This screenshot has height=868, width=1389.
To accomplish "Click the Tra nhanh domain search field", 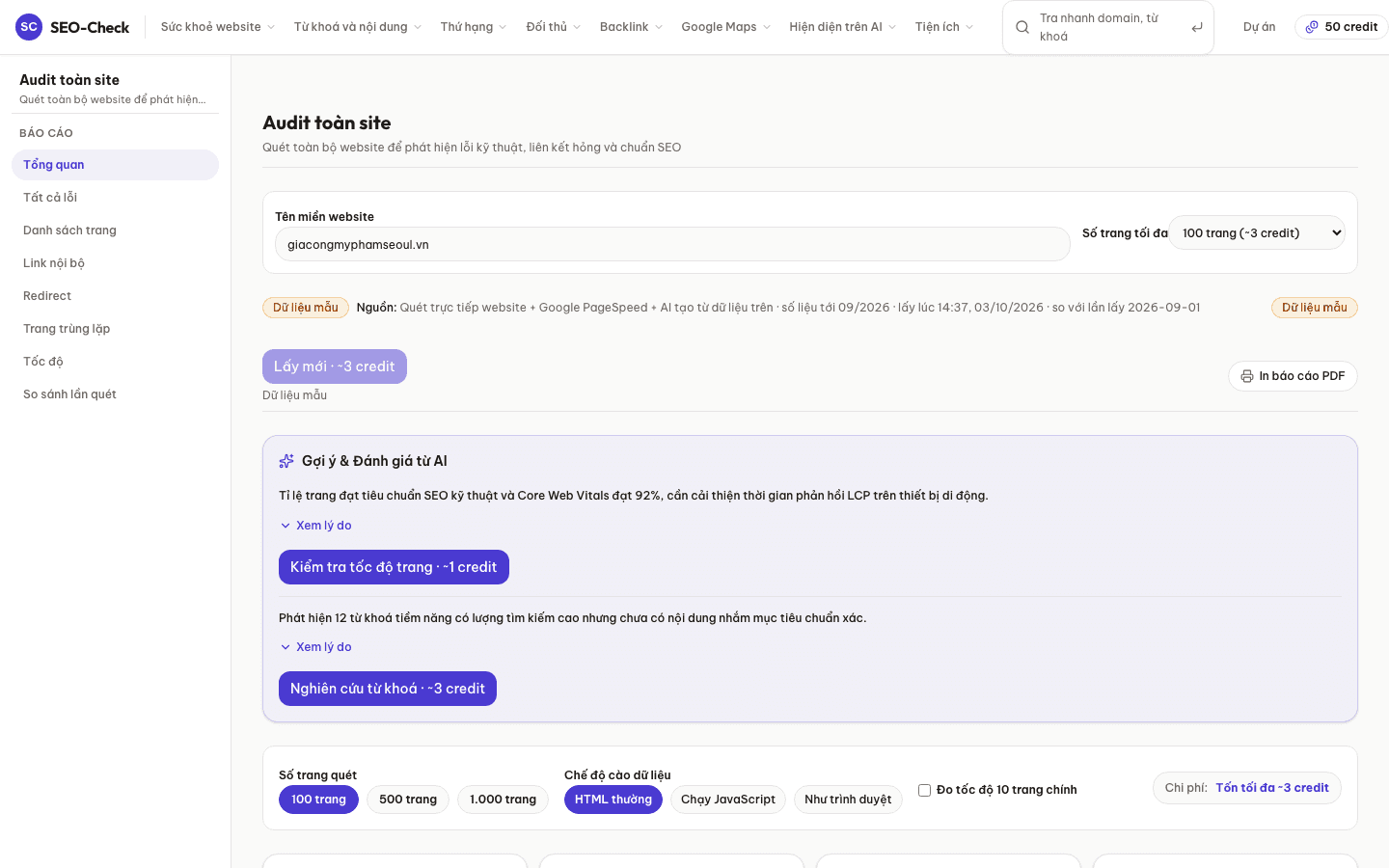I will click(1108, 27).
